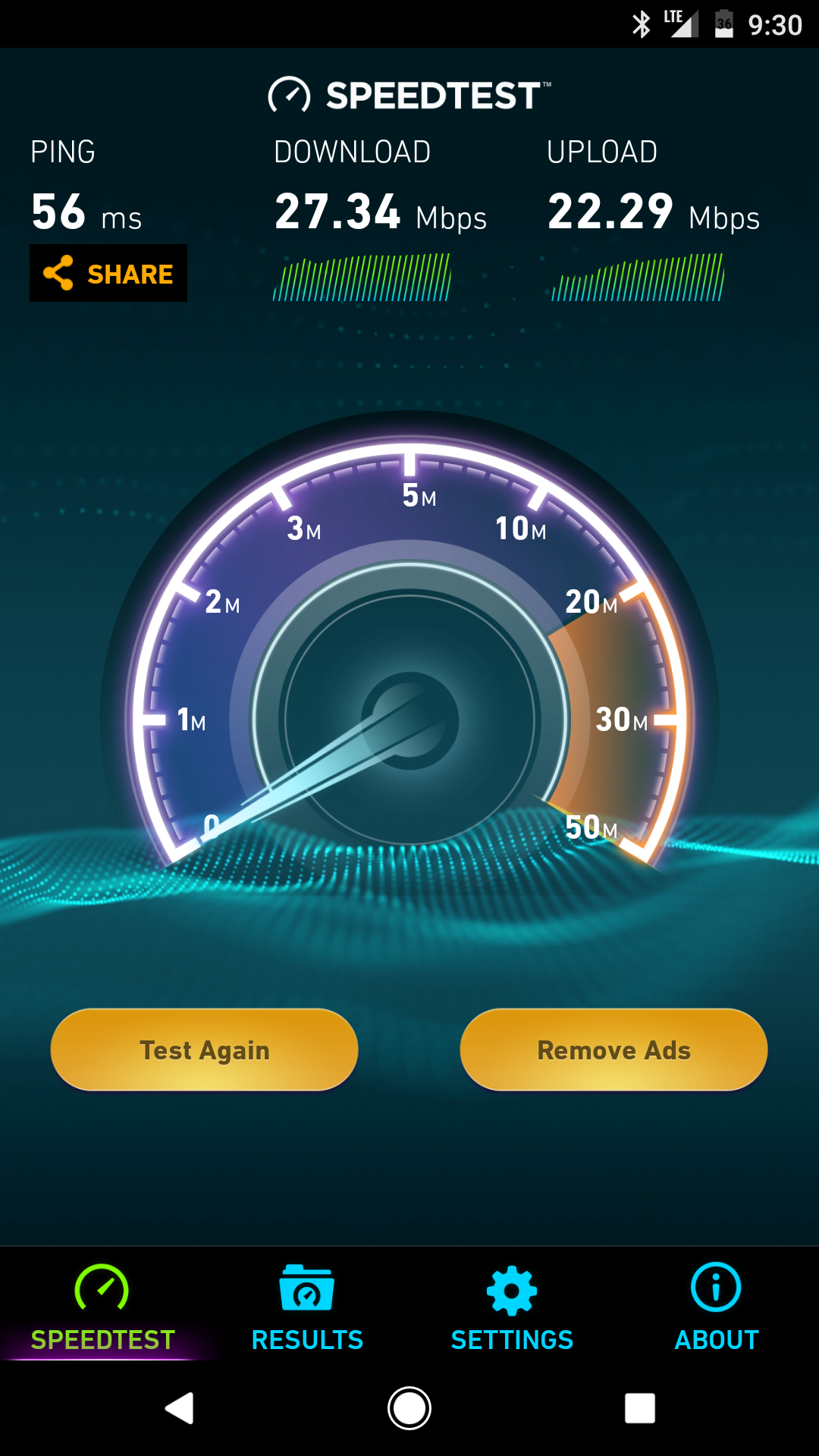Screen dimensions: 819x1456
Task: Tap the Speedtest logo gauge at top
Action: click(289, 96)
